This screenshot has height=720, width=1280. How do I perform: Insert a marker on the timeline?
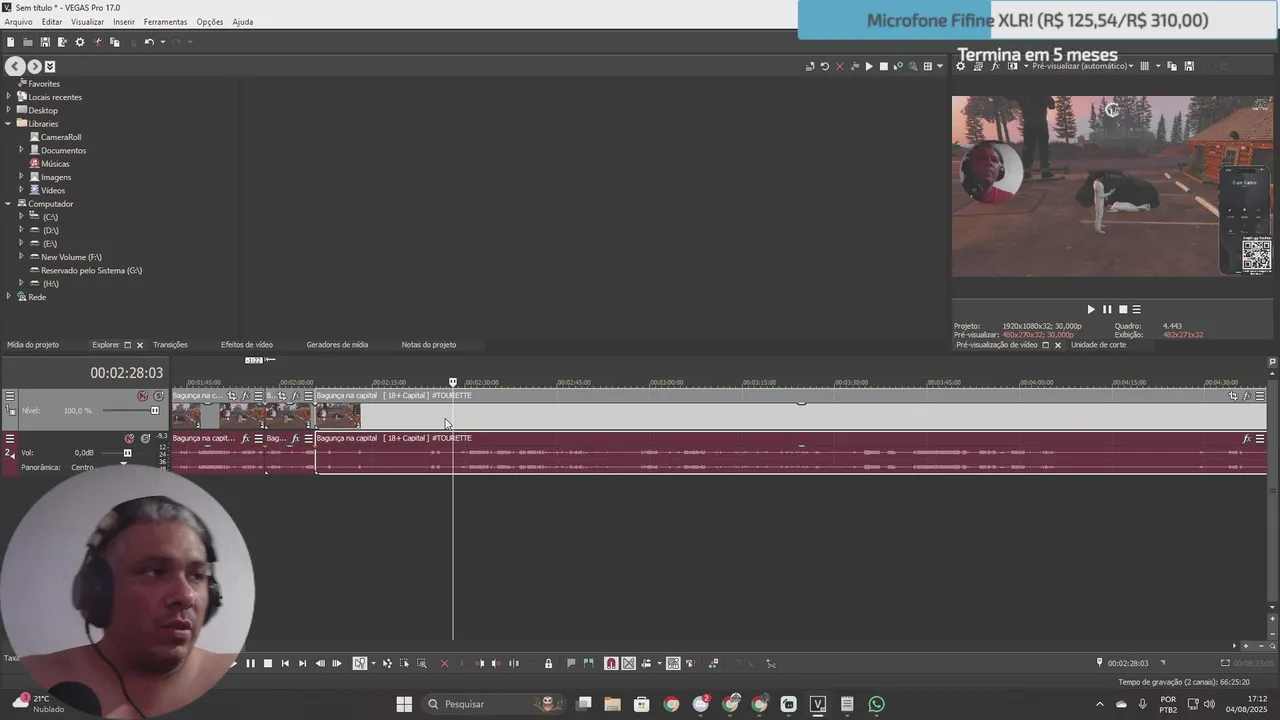click(x=571, y=663)
